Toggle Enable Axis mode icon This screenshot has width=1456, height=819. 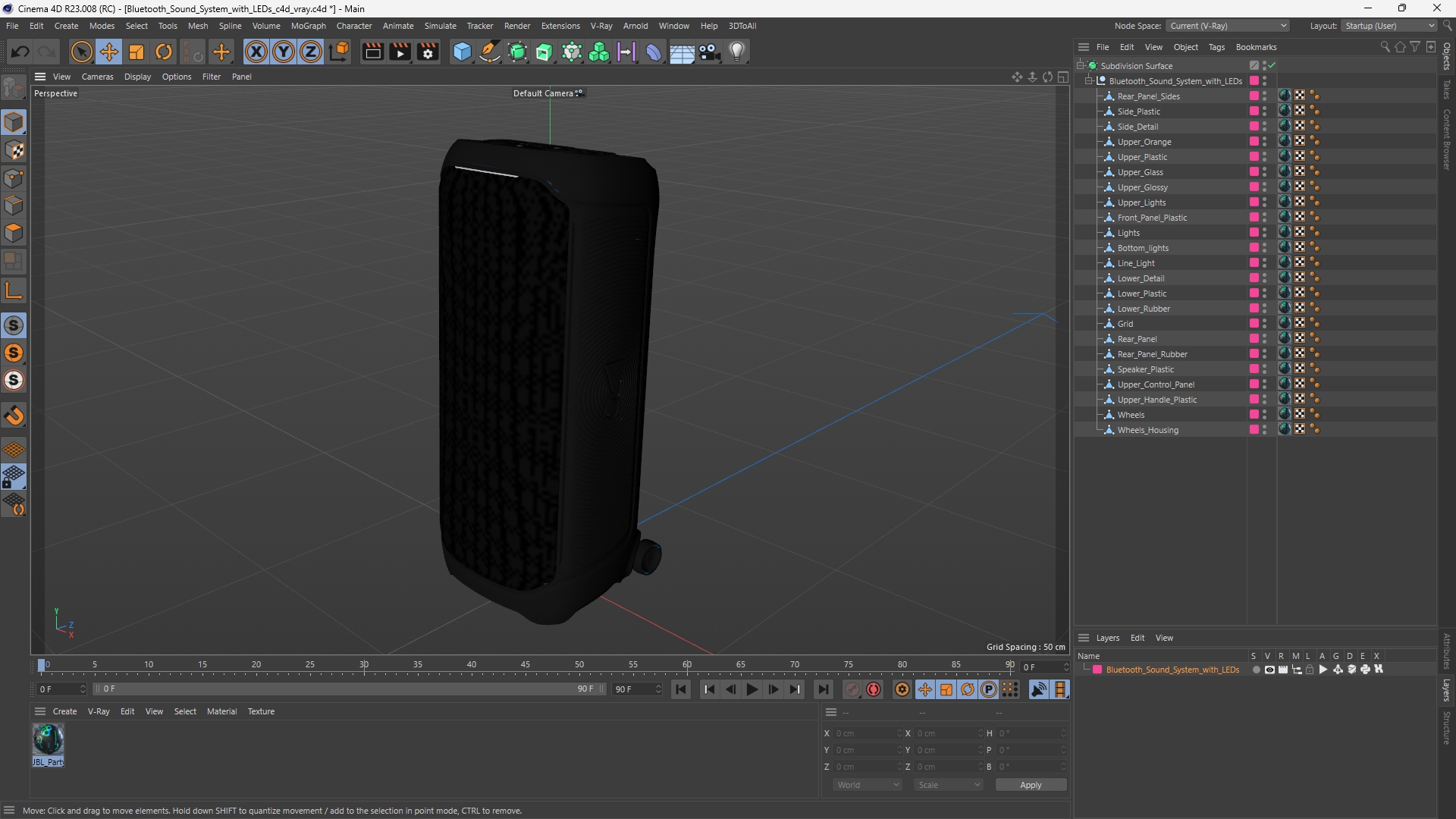coord(14,290)
